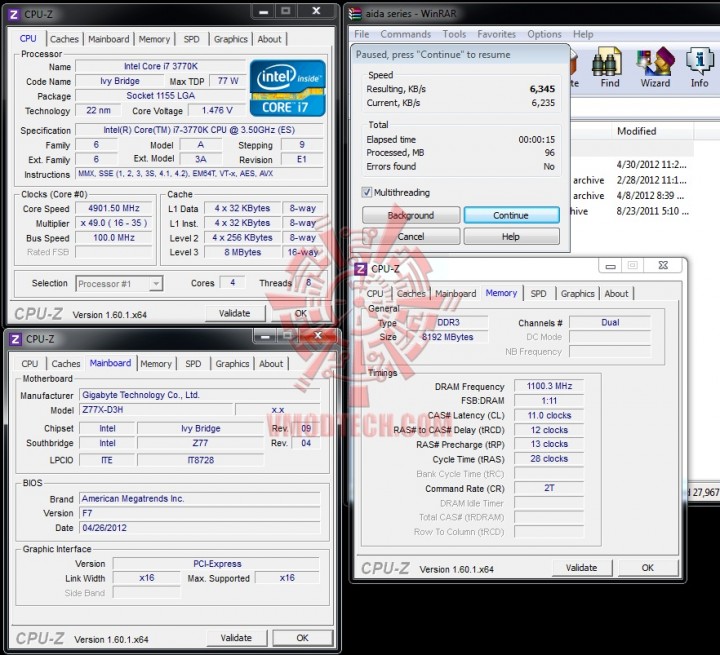720x655 pixels.
Task: Click Validate in Memory CPU-Z window
Action: click(x=581, y=568)
